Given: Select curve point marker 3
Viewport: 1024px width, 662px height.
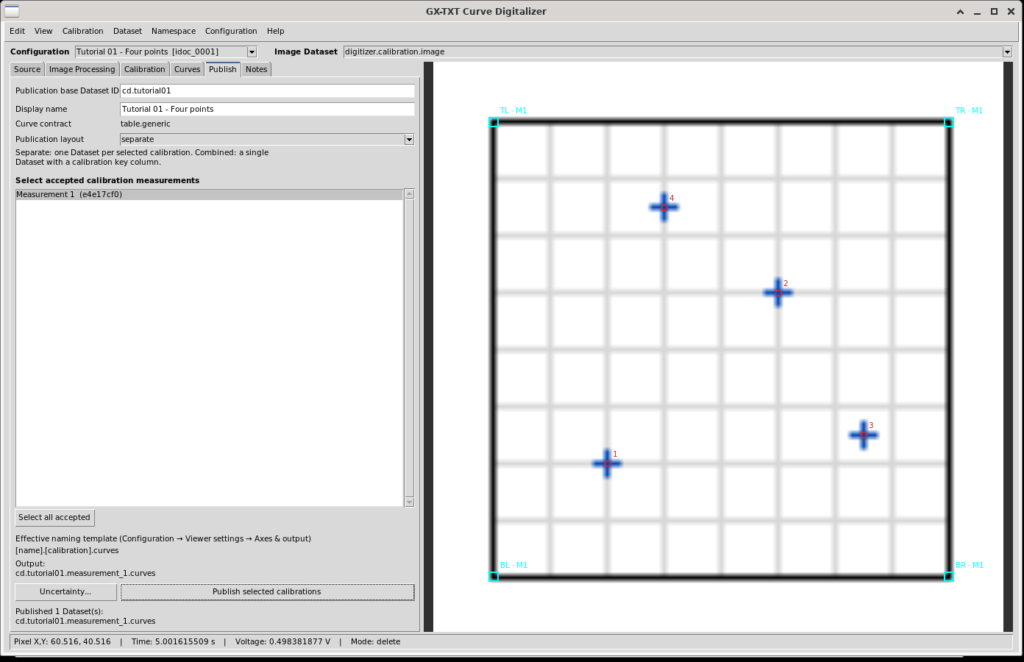Looking at the screenshot, I should coord(863,435).
